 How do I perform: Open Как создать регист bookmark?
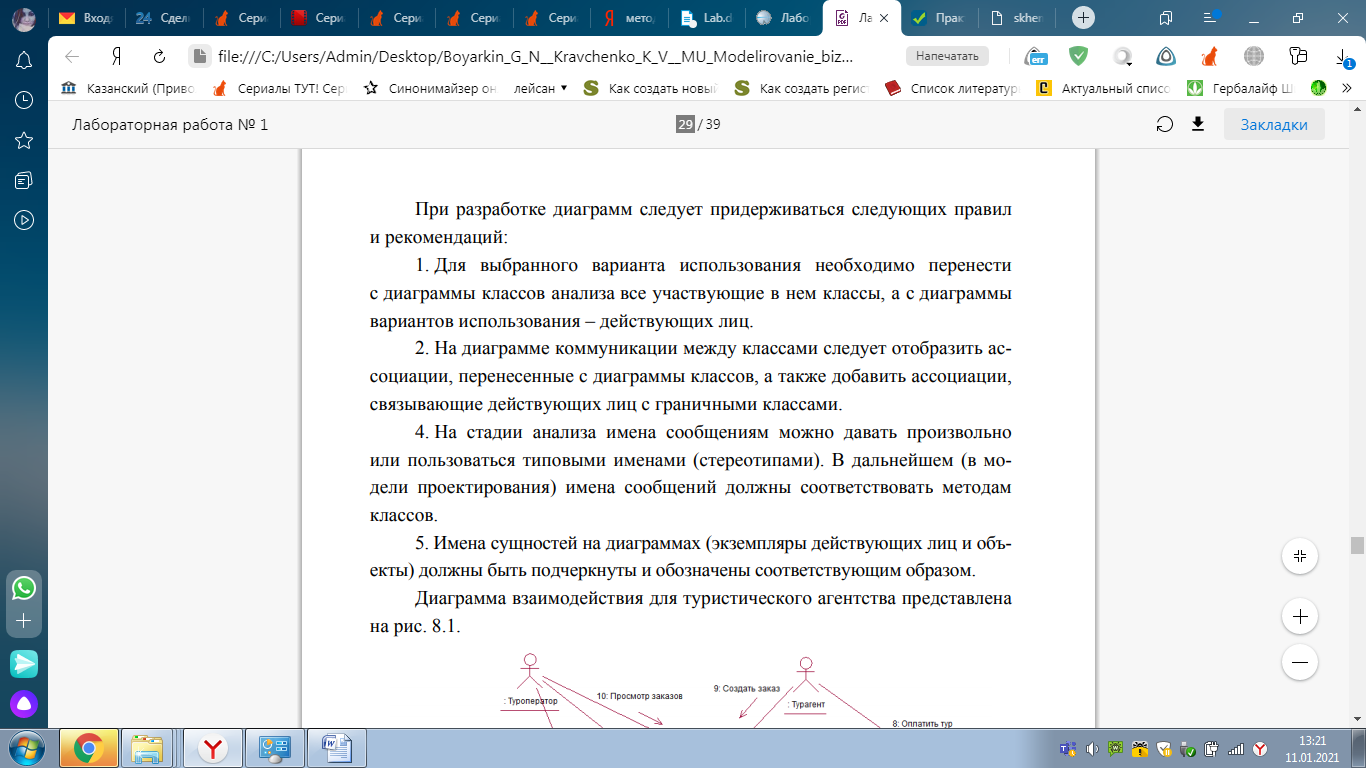click(x=803, y=88)
